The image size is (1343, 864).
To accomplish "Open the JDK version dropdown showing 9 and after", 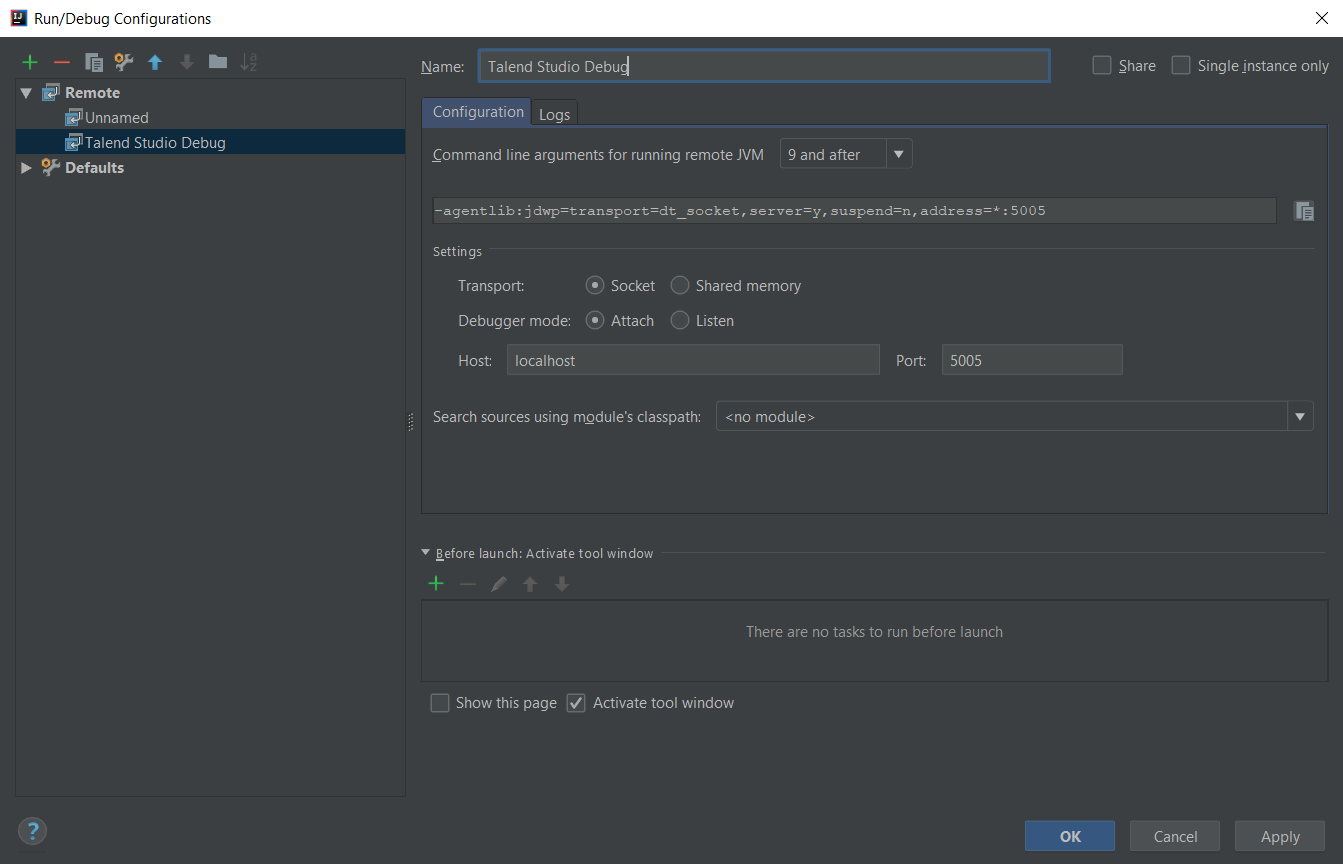I will tap(898, 153).
